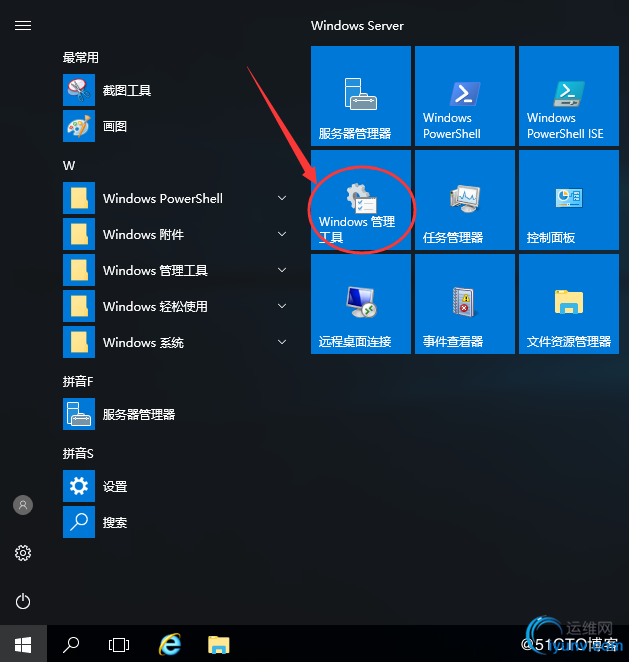Open the Windows 管理工具 folder in the app list

175,270
